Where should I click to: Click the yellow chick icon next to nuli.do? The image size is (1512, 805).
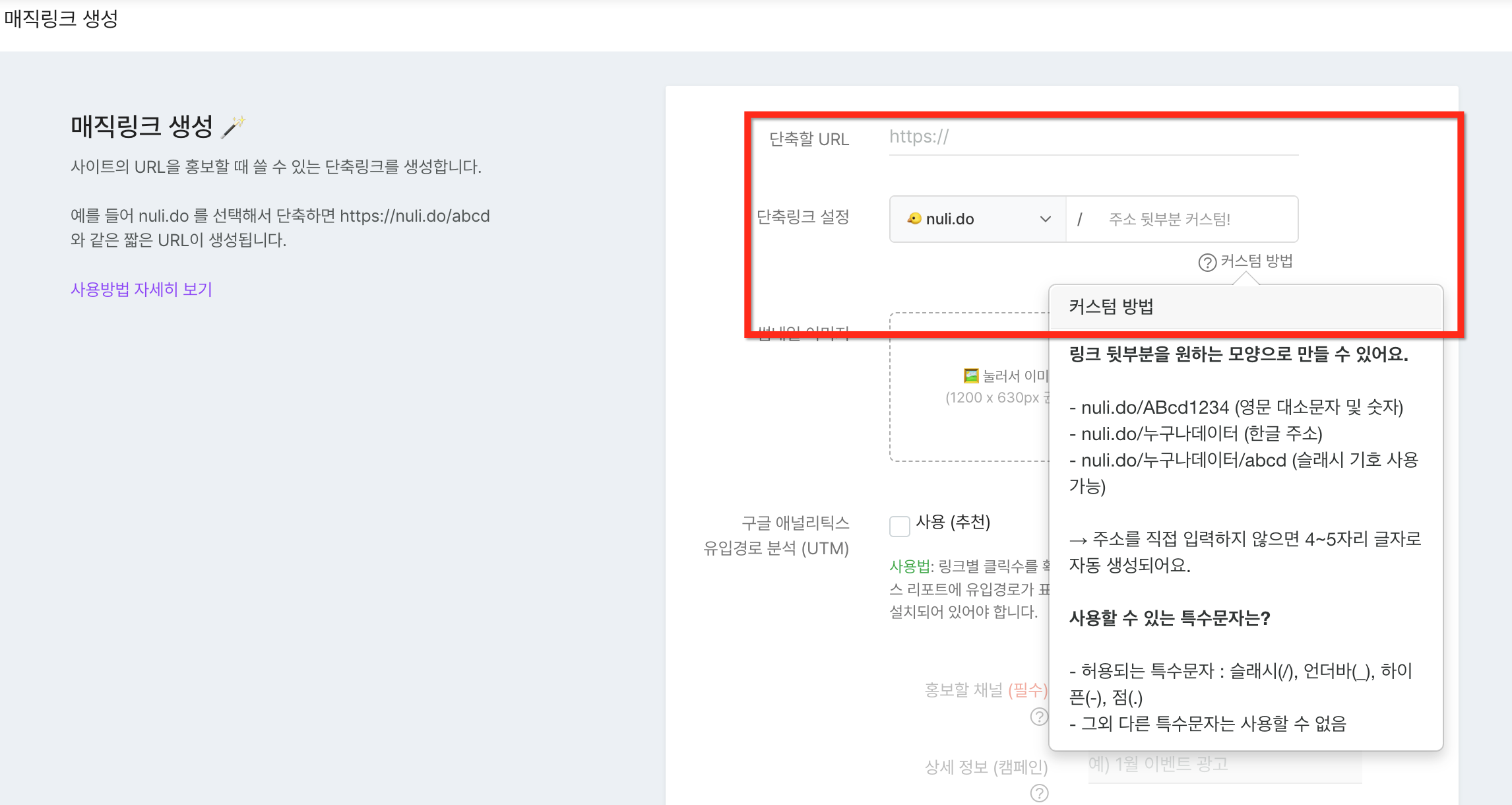[914, 218]
